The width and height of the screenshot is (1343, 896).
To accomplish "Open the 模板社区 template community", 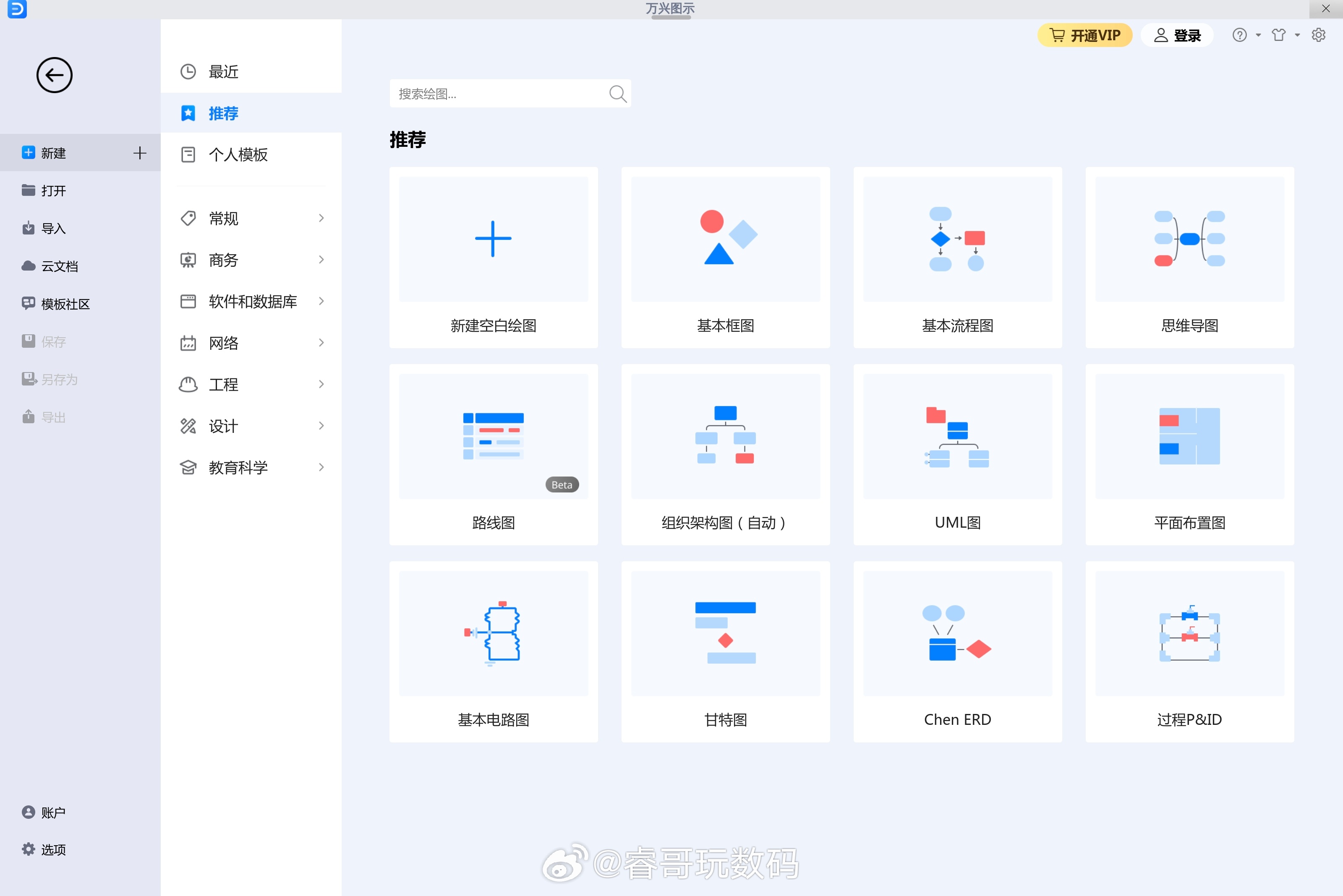I will point(65,304).
